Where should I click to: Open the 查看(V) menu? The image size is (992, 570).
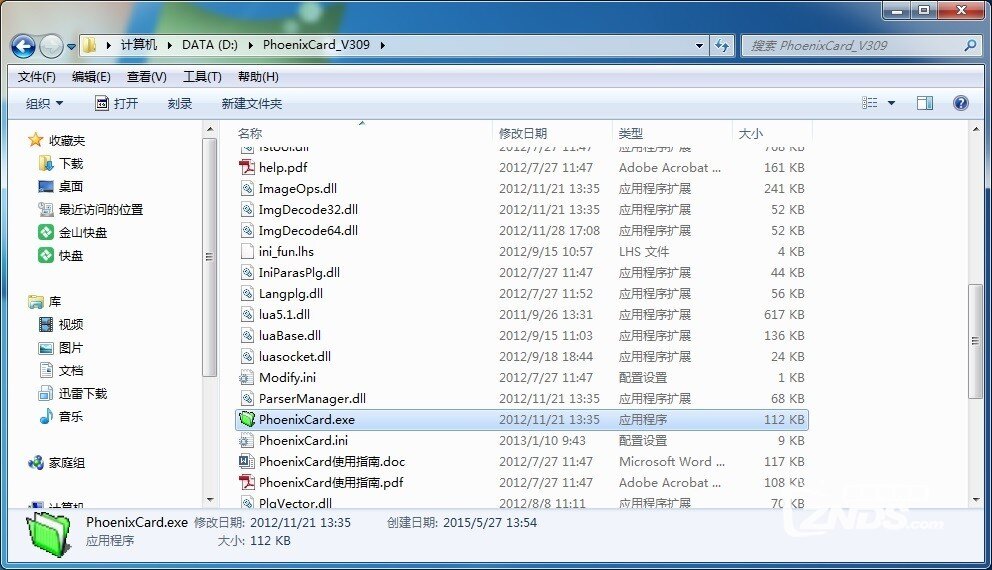(x=146, y=77)
